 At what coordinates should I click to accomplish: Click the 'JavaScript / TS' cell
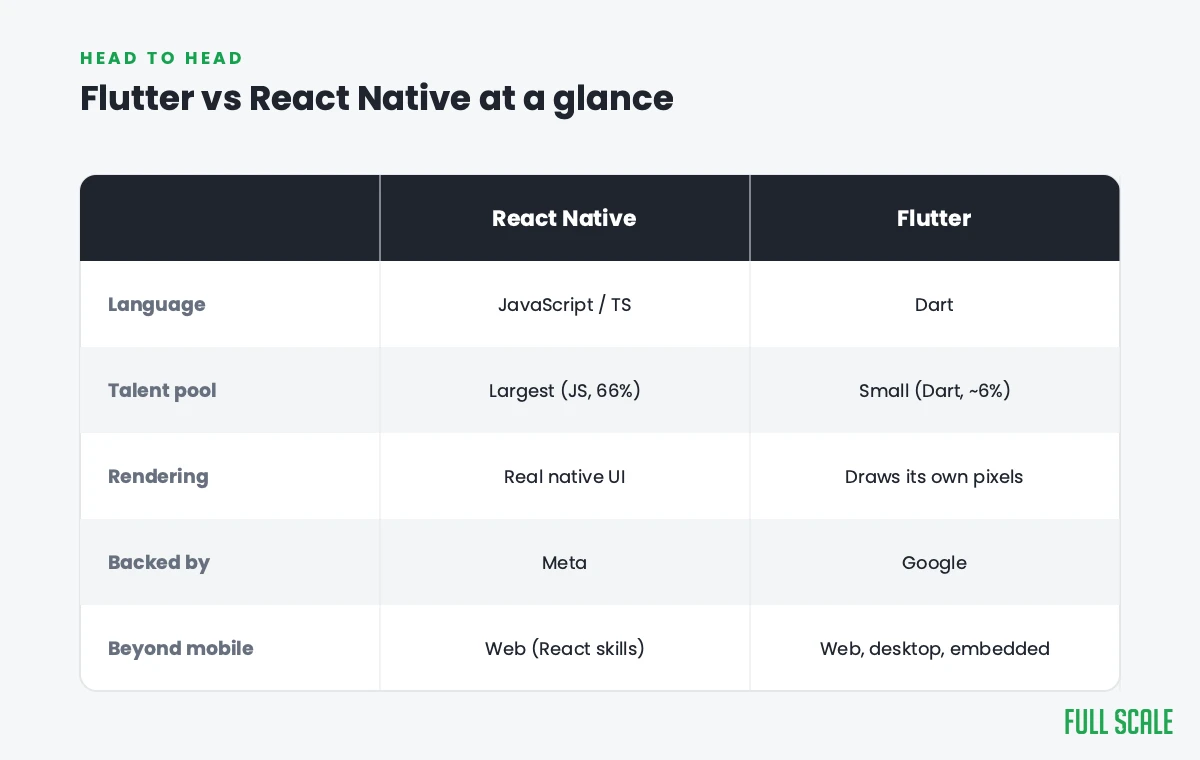coord(564,304)
